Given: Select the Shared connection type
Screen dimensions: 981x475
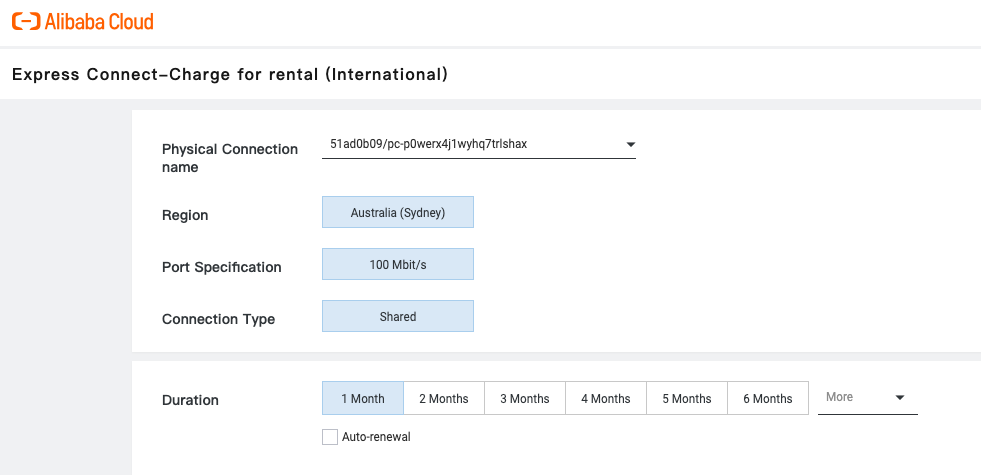Looking at the screenshot, I should 397,317.
